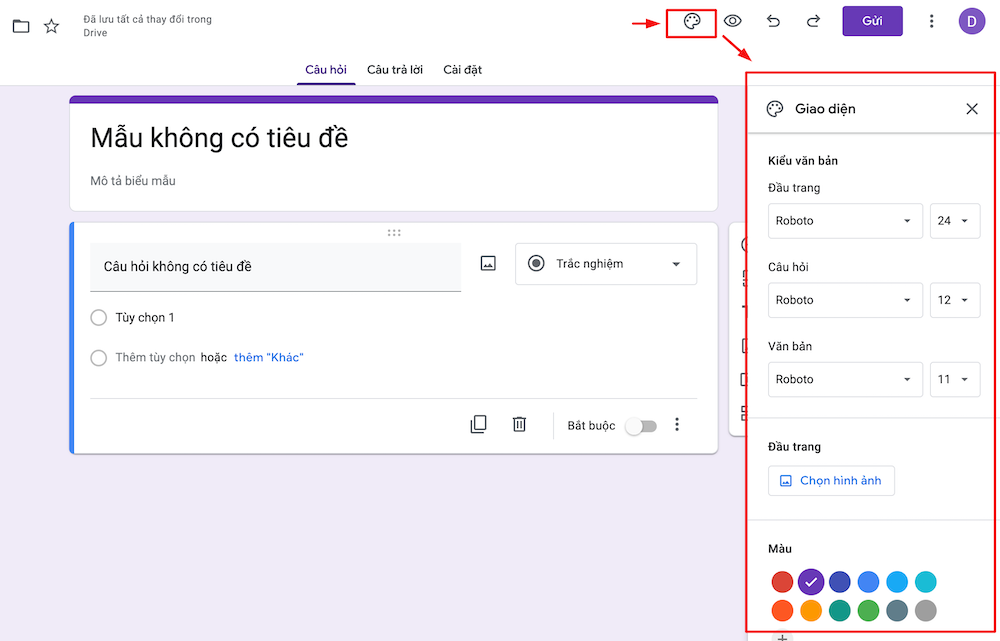This screenshot has width=1000, height=641.
Task: Open the question type Trắc nghiệm dropdown
Action: (605, 263)
